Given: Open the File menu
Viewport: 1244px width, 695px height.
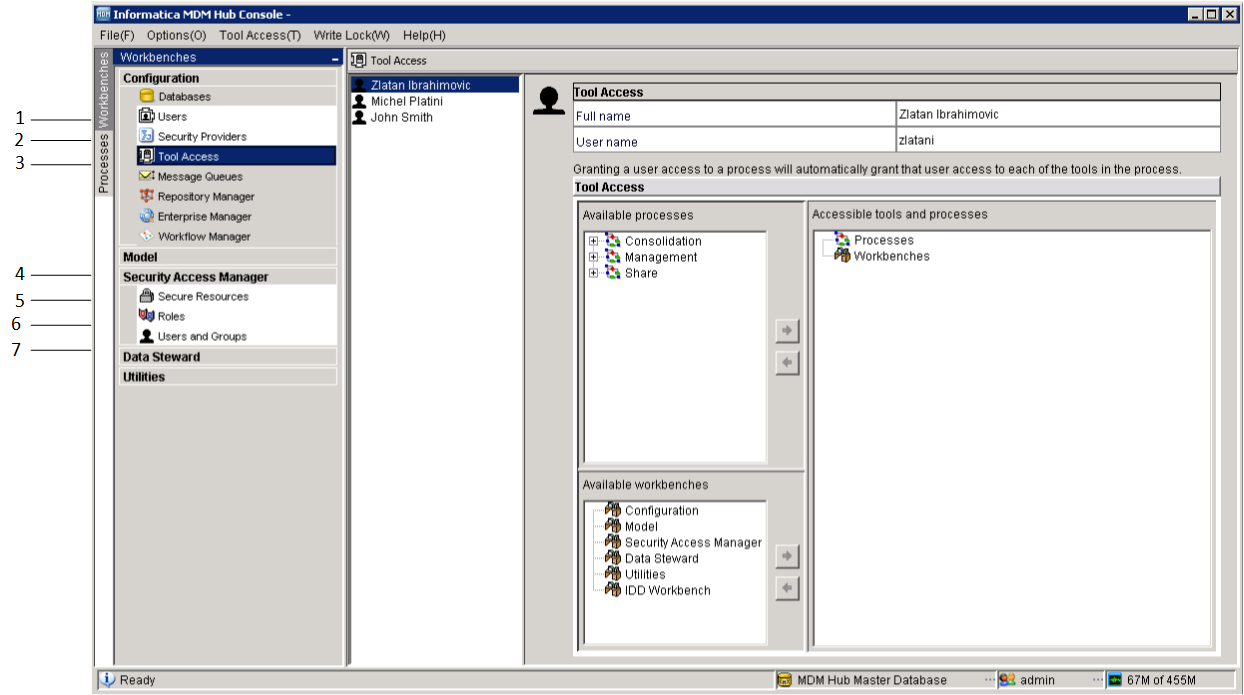Looking at the screenshot, I should (x=117, y=35).
